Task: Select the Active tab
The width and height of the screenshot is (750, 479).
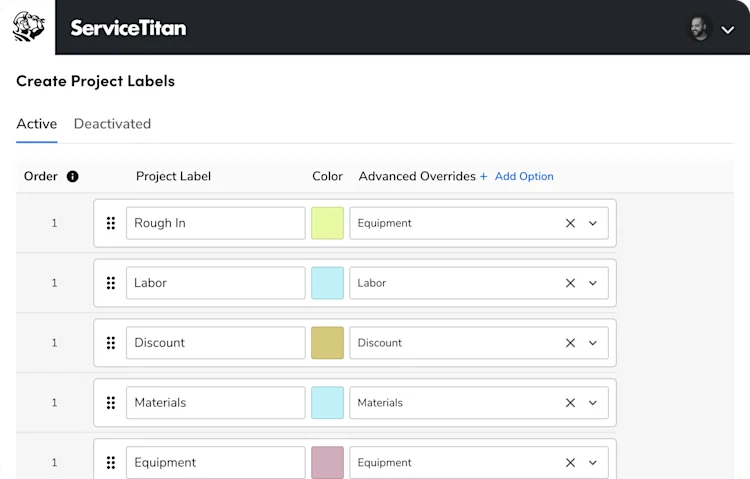Action: pos(36,124)
